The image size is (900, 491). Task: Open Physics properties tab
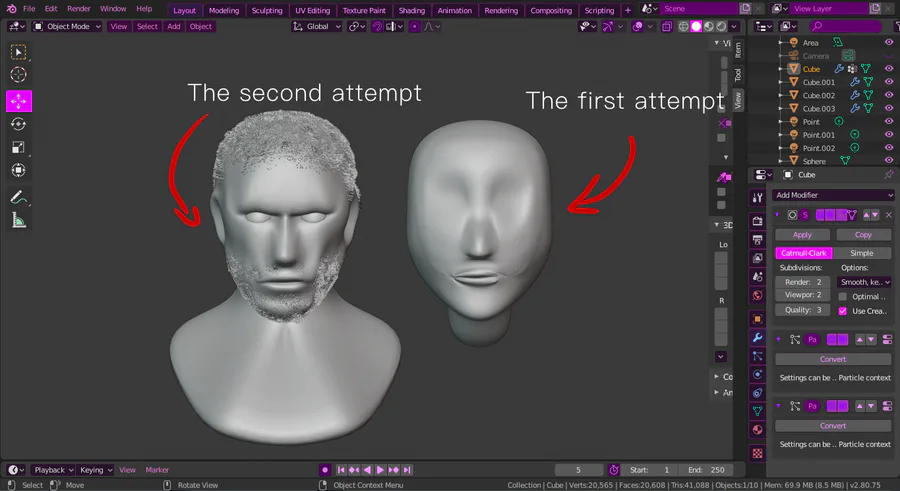758,374
